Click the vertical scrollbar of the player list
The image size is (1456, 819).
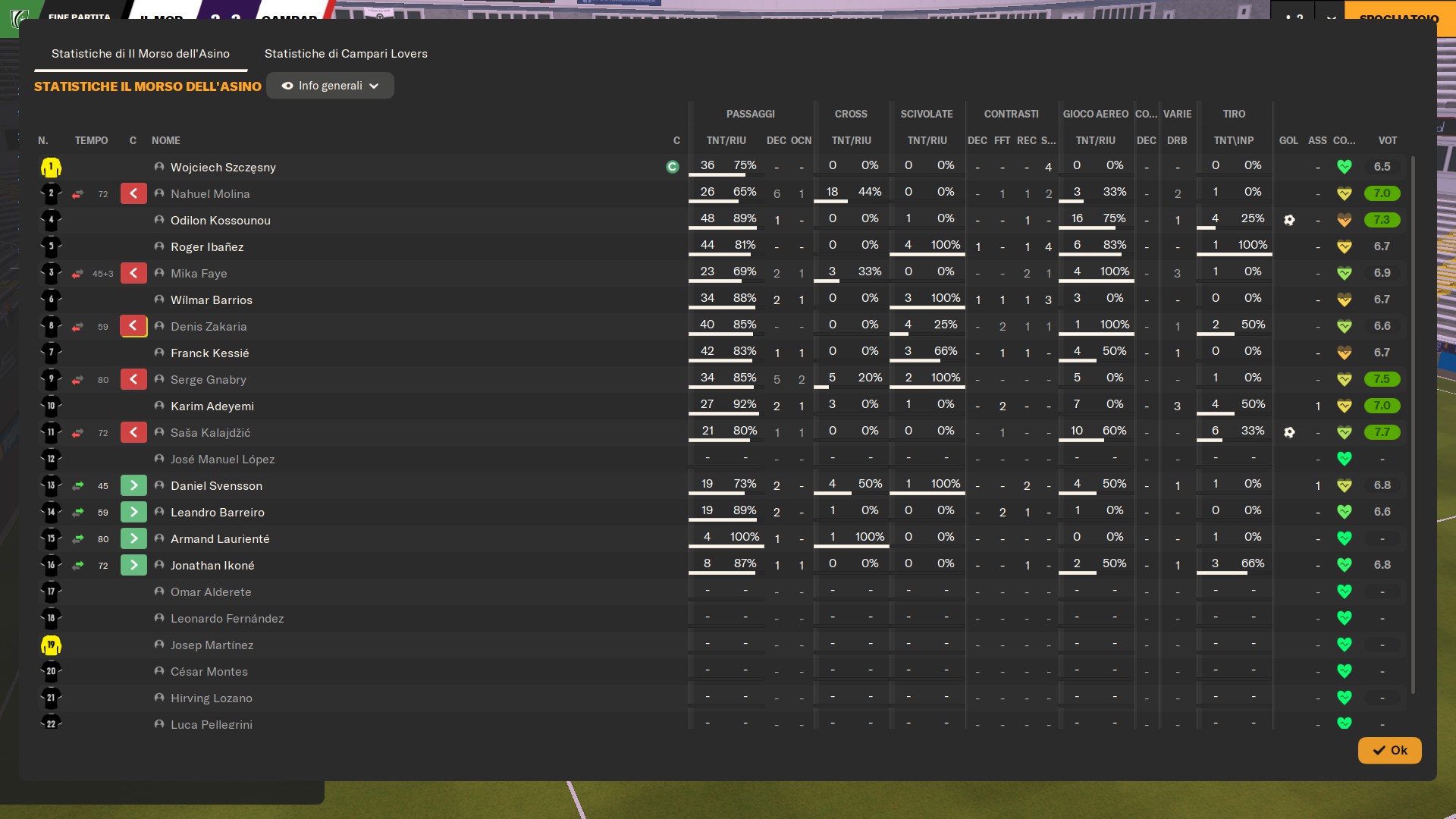point(1413,425)
